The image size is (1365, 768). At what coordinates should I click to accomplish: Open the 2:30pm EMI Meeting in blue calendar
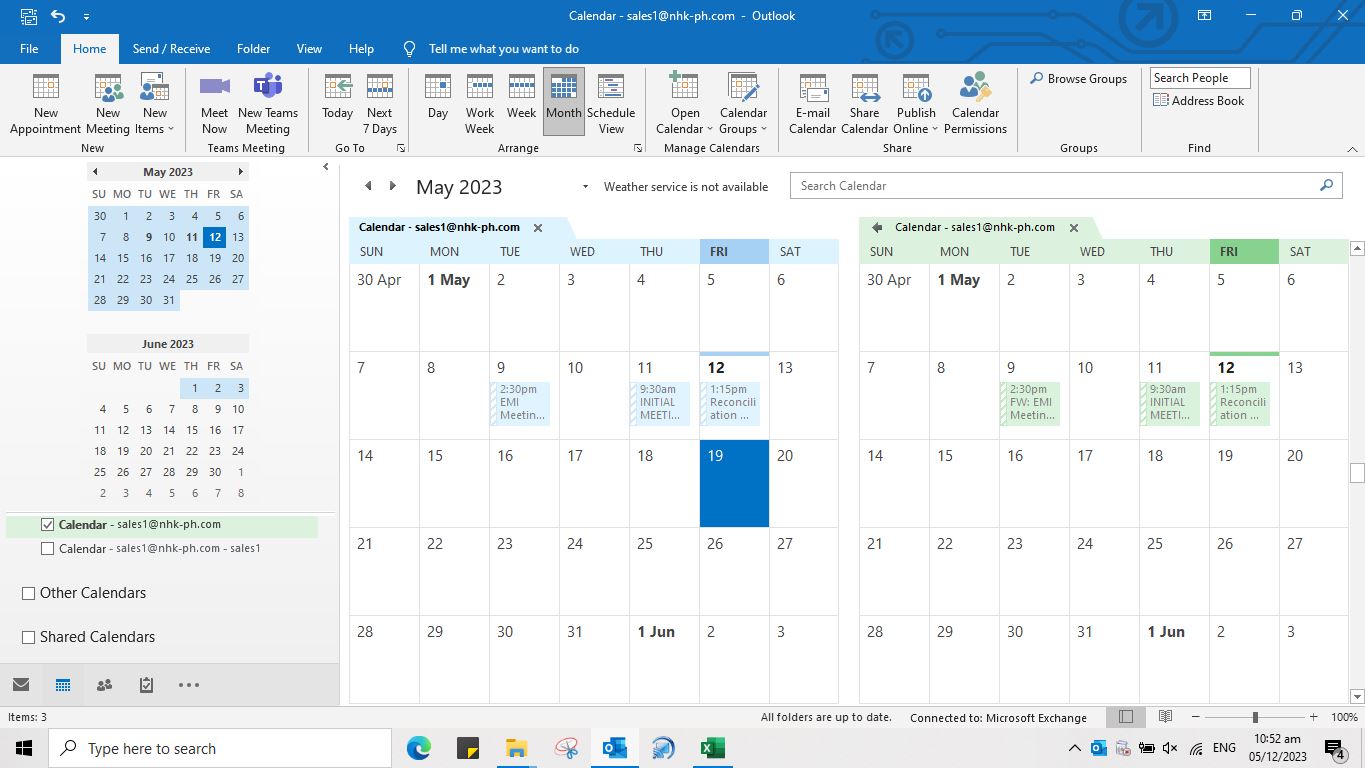[520, 403]
